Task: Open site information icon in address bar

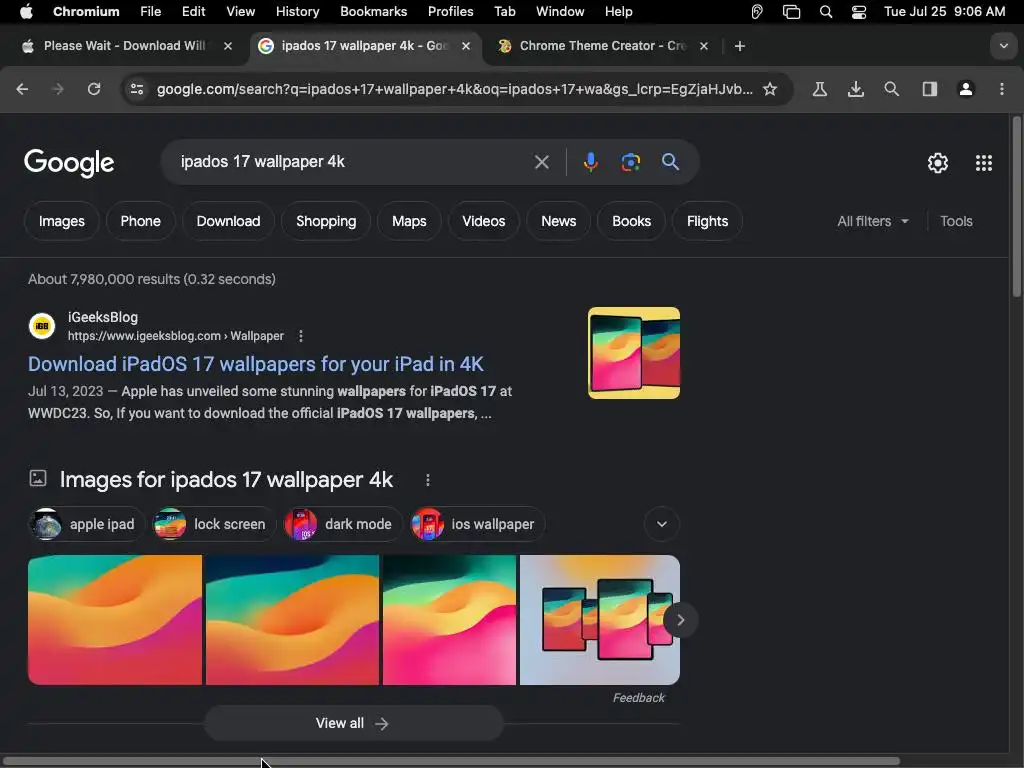Action: click(x=136, y=89)
